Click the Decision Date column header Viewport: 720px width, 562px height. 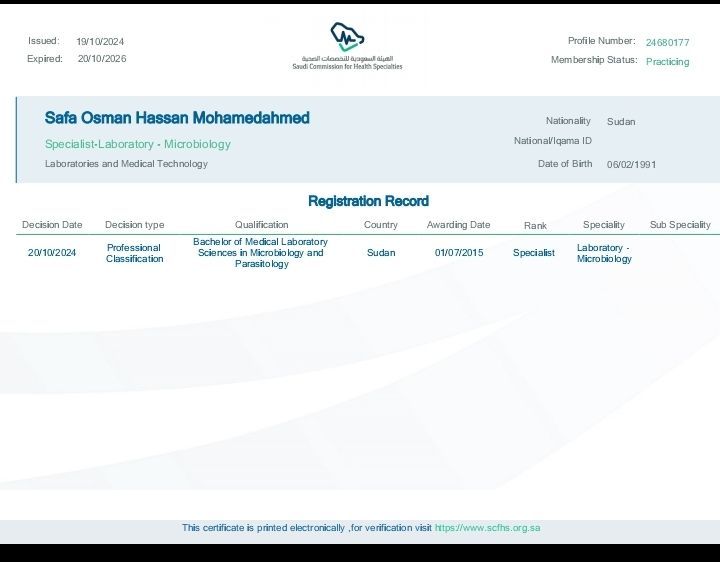point(52,225)
